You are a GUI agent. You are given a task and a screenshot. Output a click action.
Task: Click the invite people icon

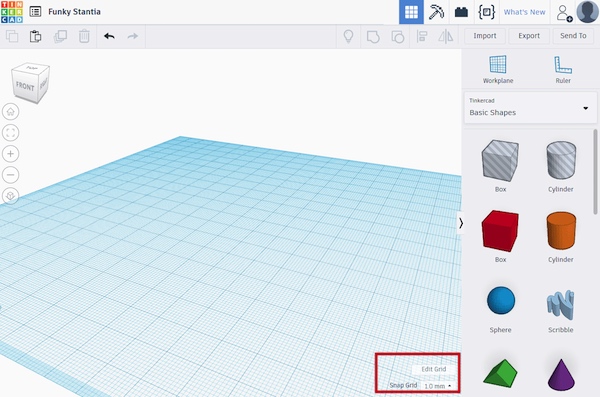pos(564,13)
